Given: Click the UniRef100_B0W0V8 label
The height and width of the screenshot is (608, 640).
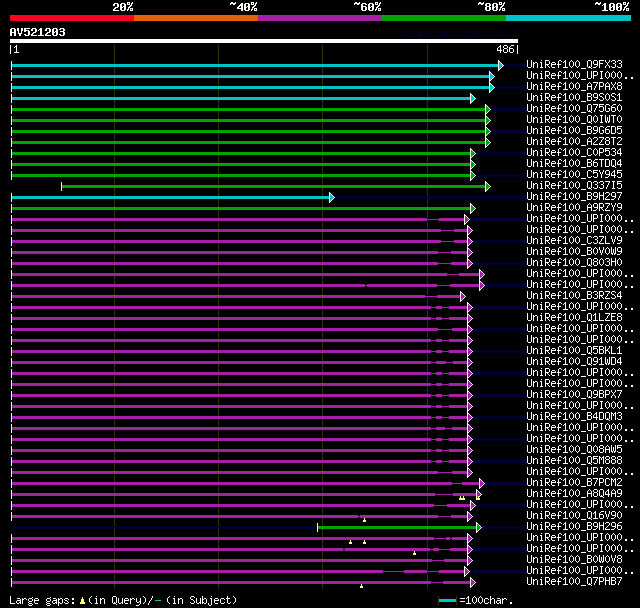Looking at the screenshot, I should click(x=574, y=560).
